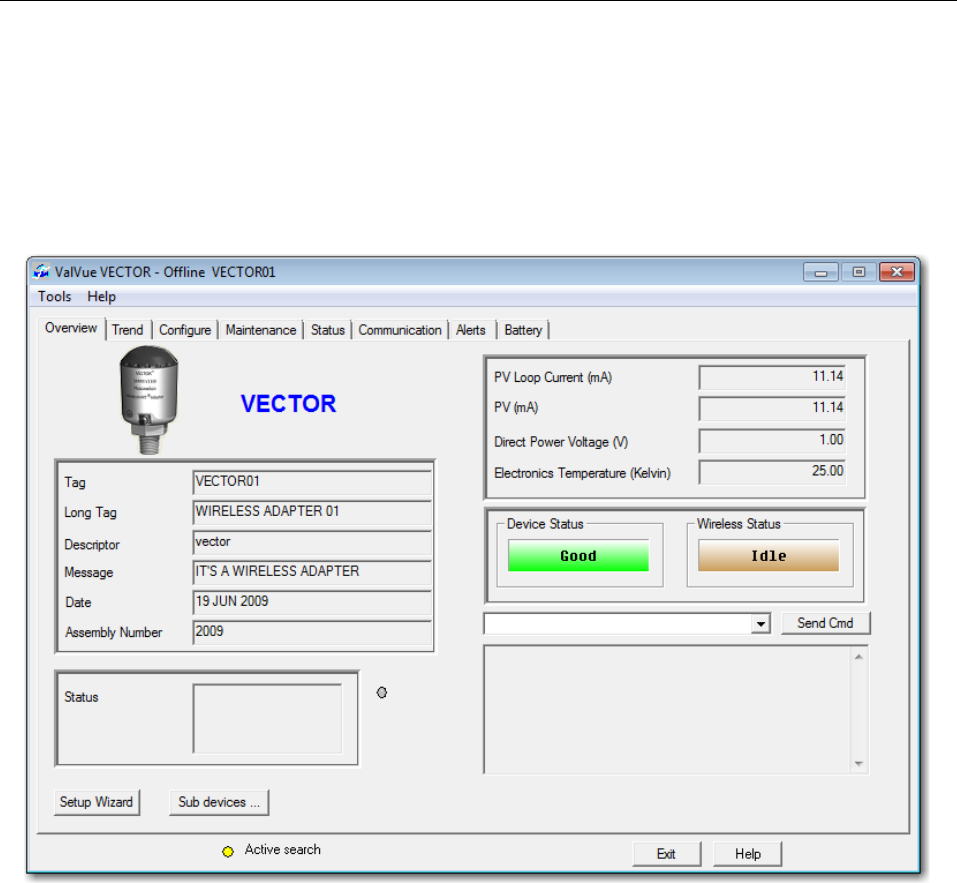The height and width of the screenshot is (883, 957).
Task: Click the Device Status group label
Action: pyautogui.click(x=545, y=524)
